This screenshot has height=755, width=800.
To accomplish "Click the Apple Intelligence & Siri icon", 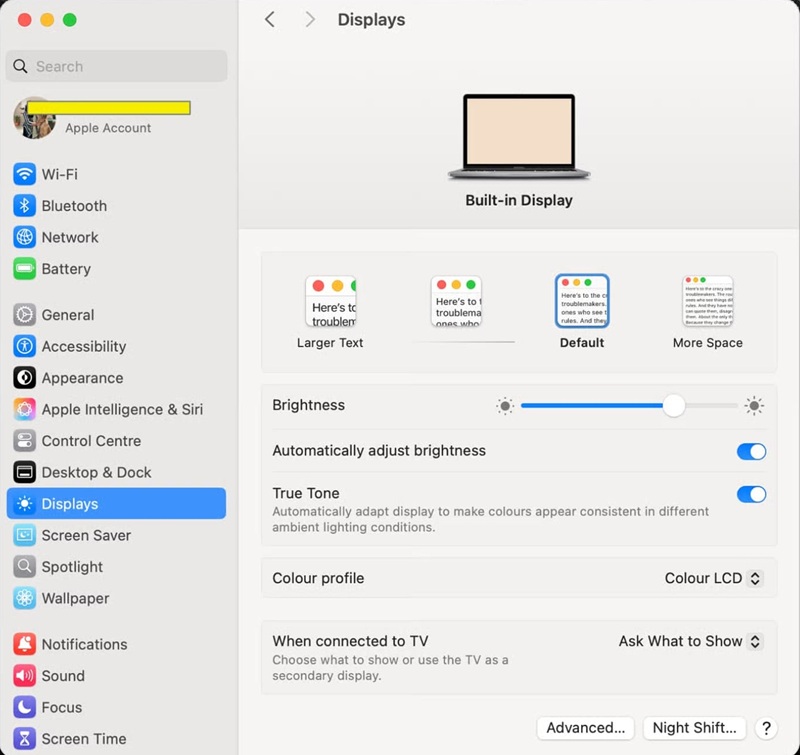I will pos(24,409).
